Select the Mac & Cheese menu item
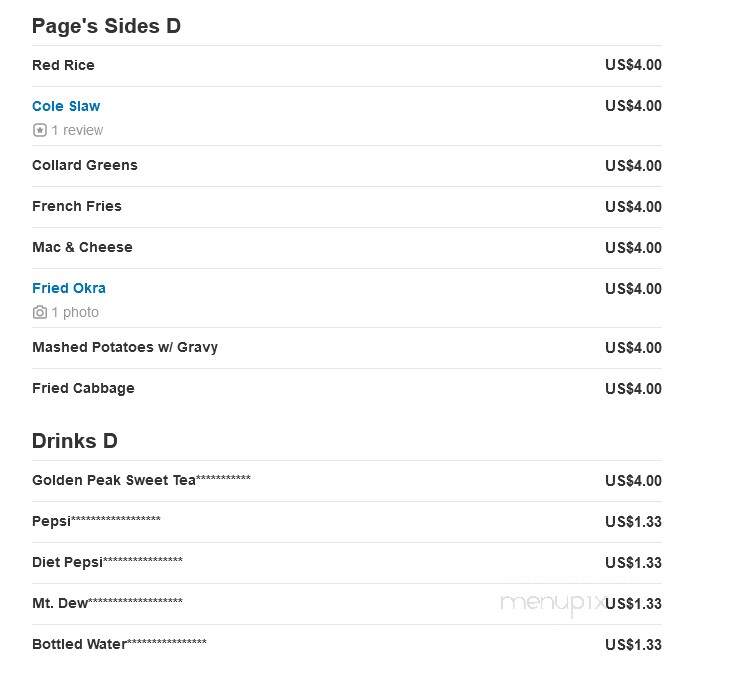 pyautogui.click(x=82, y=247)
